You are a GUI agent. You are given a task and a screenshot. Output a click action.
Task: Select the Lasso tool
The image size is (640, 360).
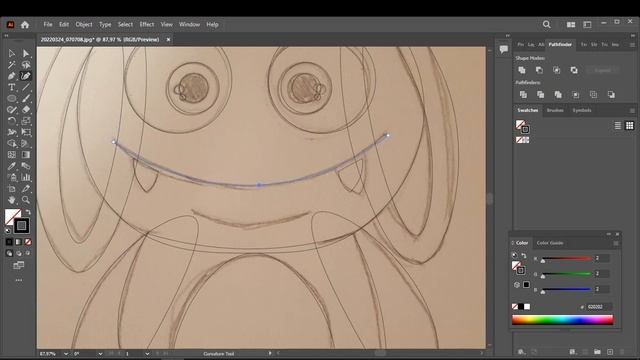(26, 65)
